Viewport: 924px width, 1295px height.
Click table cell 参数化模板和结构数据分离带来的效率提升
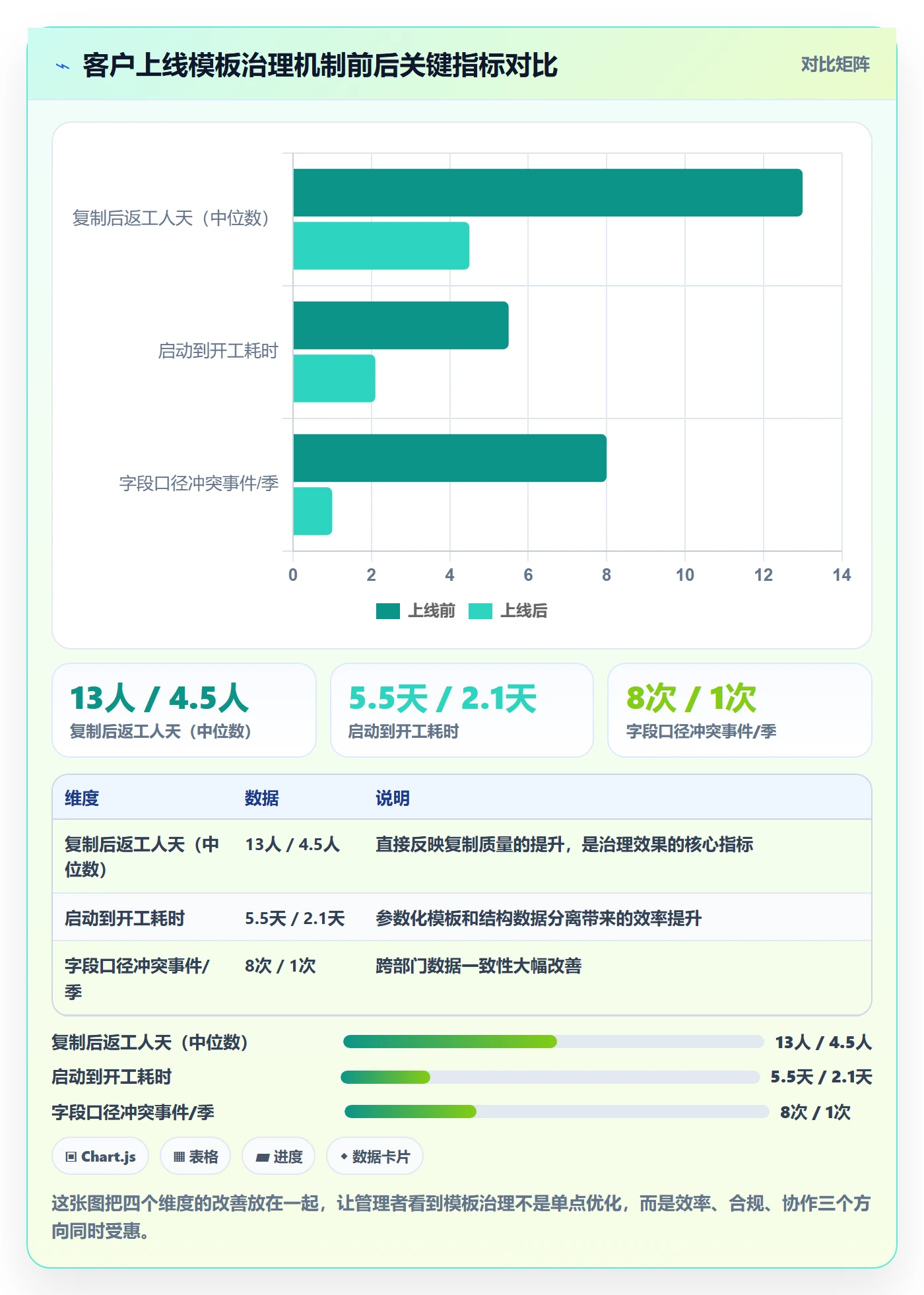click(x=539, y=918)
